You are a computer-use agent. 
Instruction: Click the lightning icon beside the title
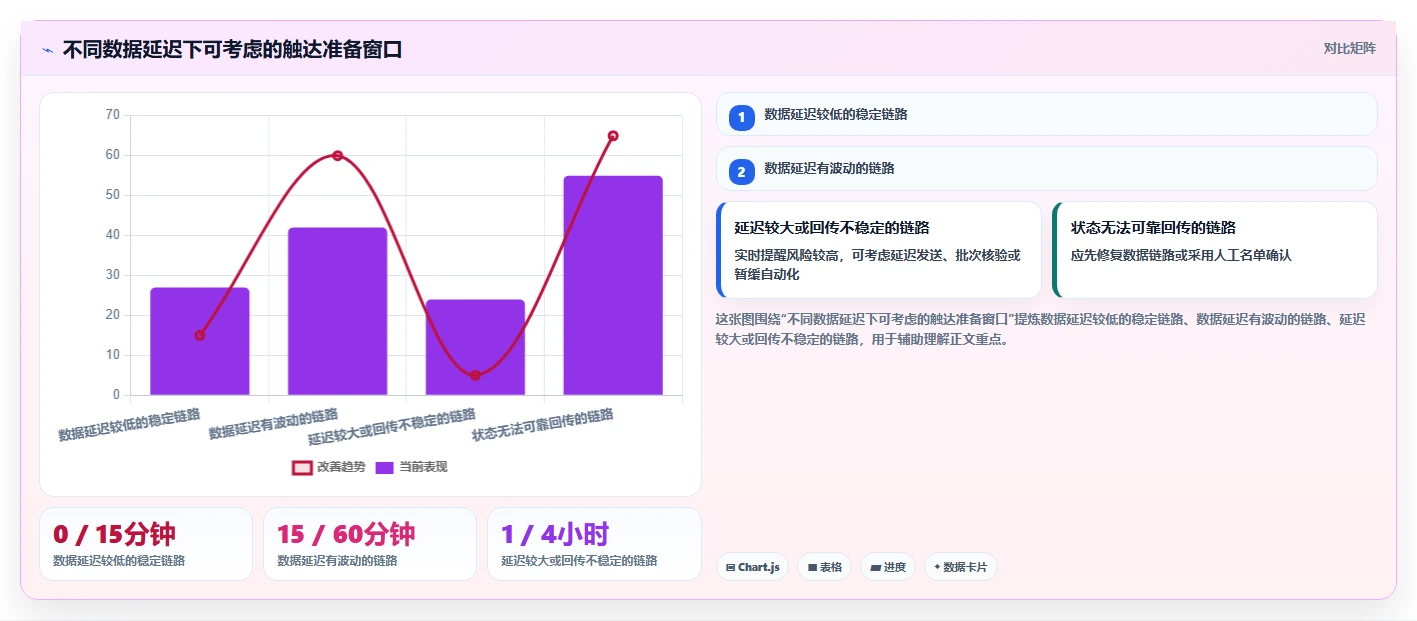click(x=47, y=50)
